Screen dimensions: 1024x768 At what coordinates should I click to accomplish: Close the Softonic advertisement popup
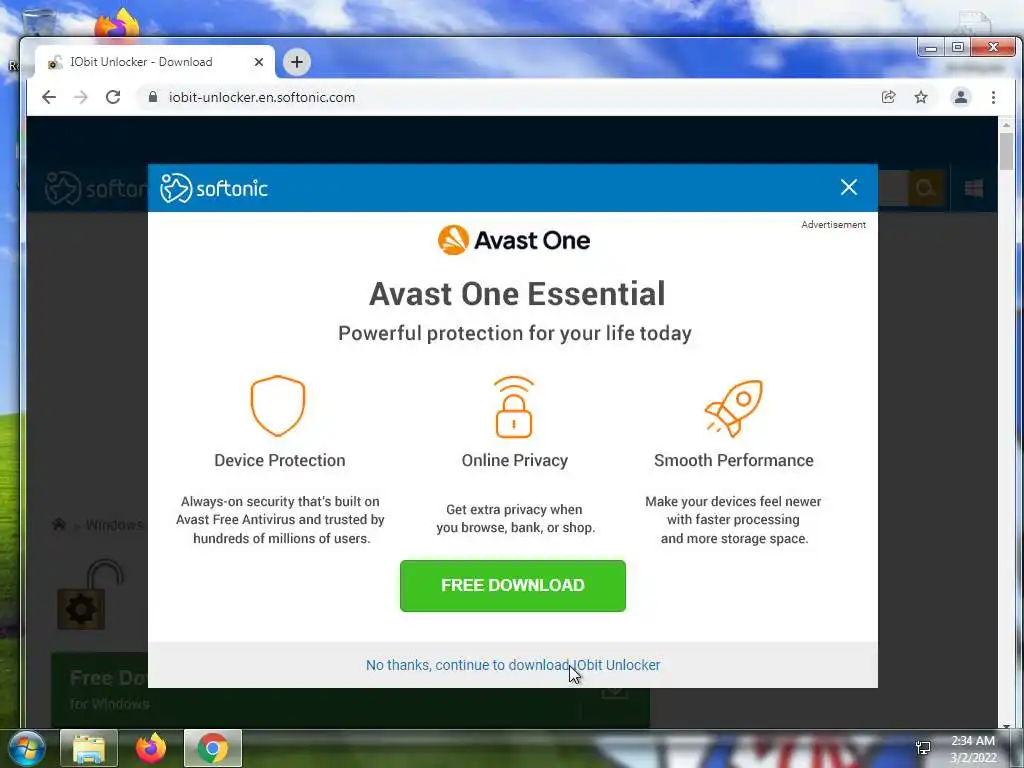848,187
